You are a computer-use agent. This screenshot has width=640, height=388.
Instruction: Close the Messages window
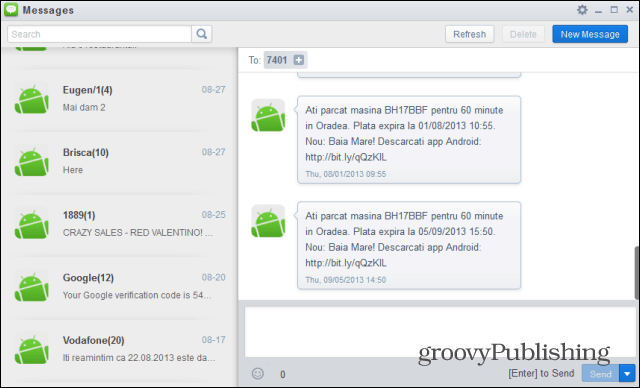(x=629, y=10)
